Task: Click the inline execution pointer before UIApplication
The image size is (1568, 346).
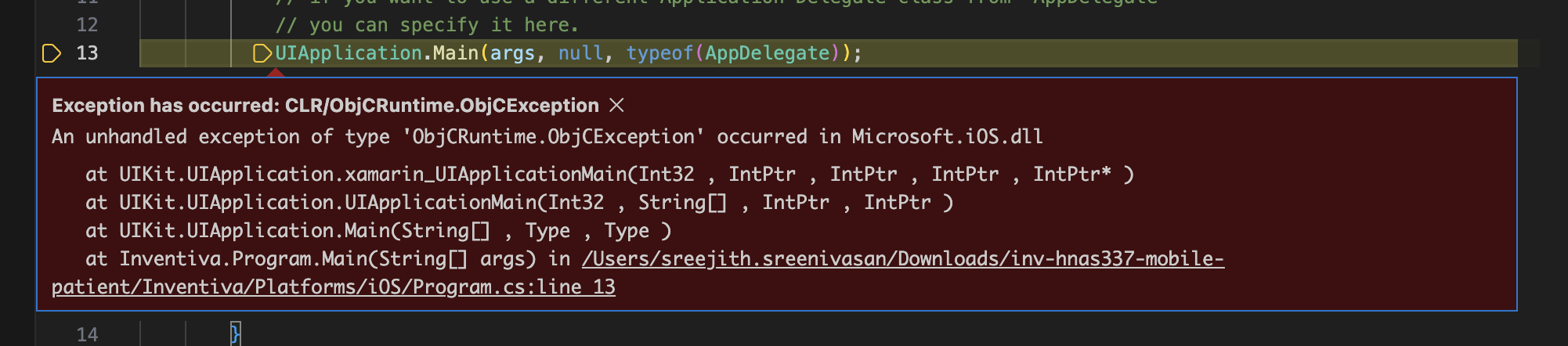Action: [x=262, y=53]
